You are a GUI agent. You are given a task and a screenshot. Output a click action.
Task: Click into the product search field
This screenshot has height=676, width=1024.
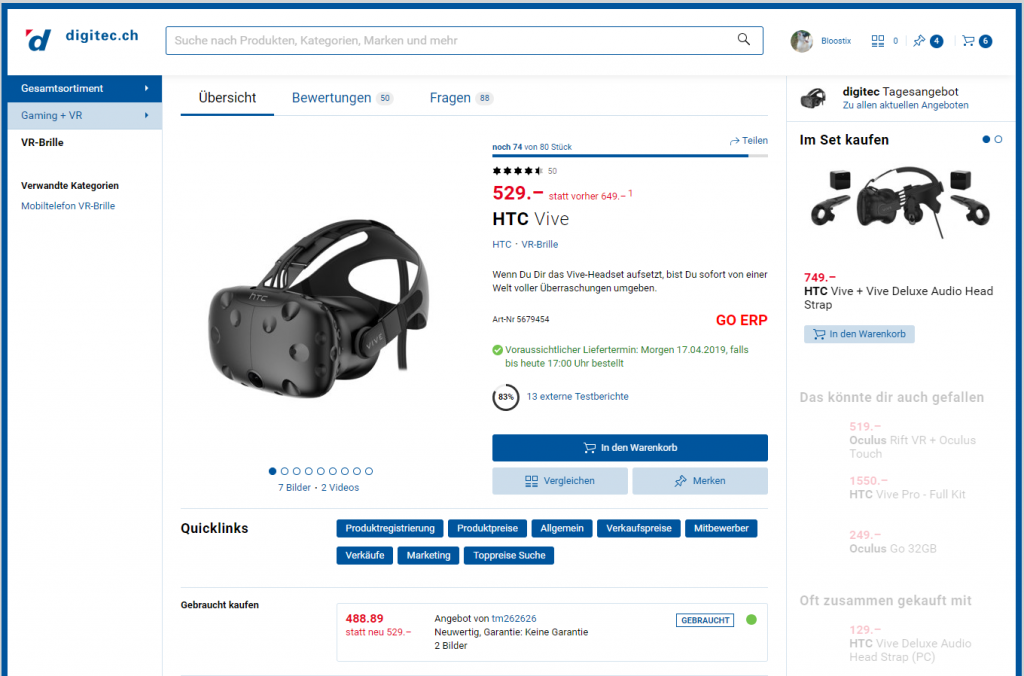[x=450, y=41]
